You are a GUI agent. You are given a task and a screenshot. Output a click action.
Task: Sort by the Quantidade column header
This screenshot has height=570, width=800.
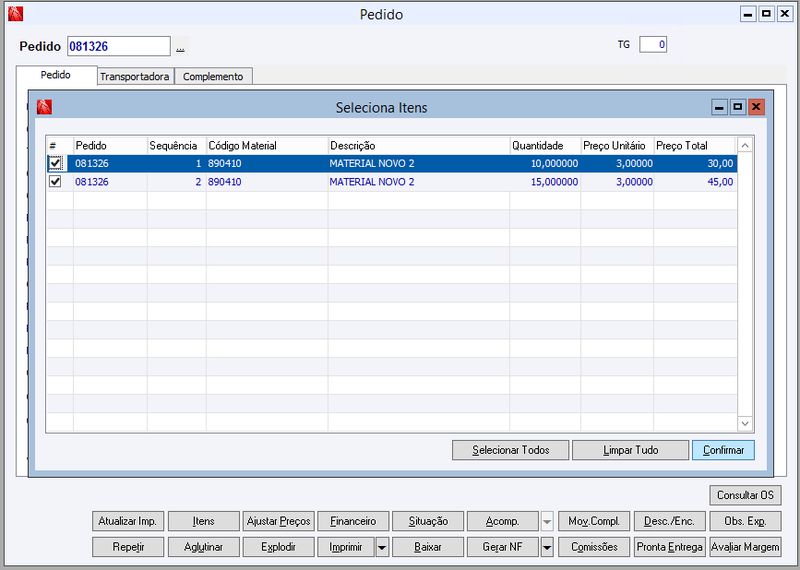(545, 146)
